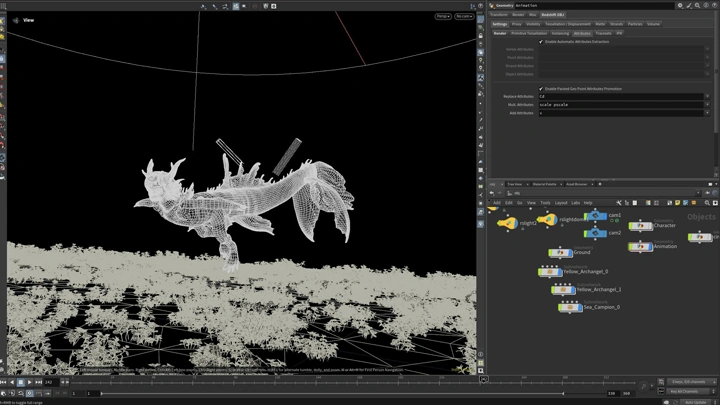Open Replace Attributes dropdown arrow
This screenshot has height=405, width=720.
[x=707, y=96]
